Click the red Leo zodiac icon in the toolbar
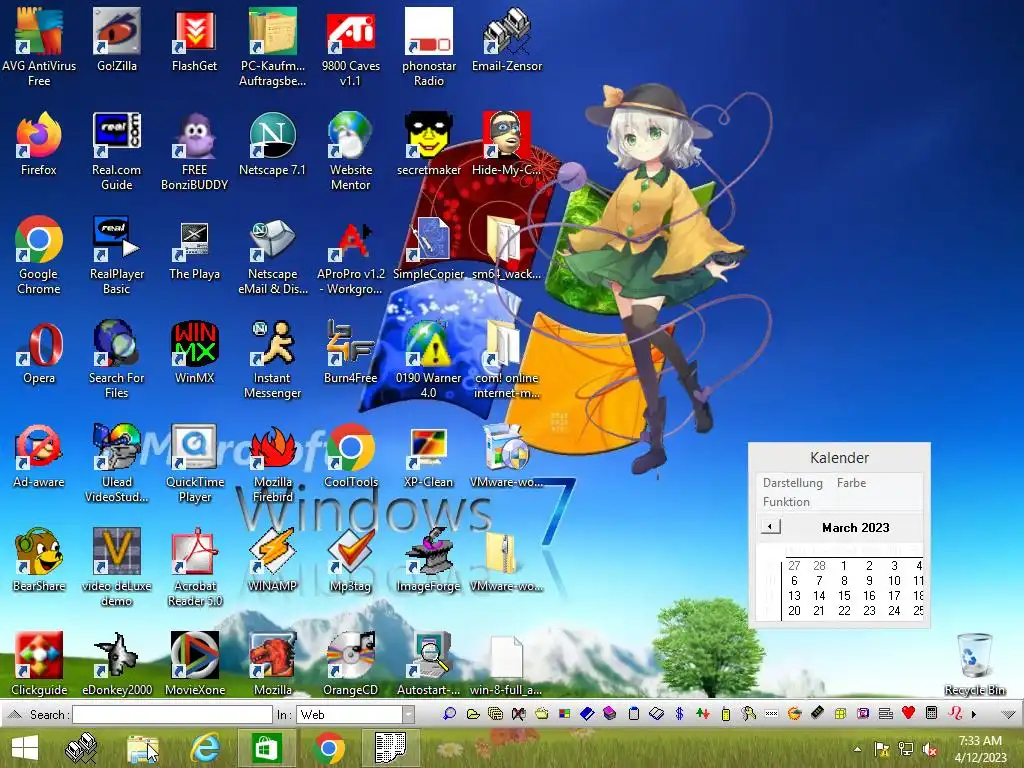The height and width of the screenshot is (768, 1024). click(x=955, y=713)
